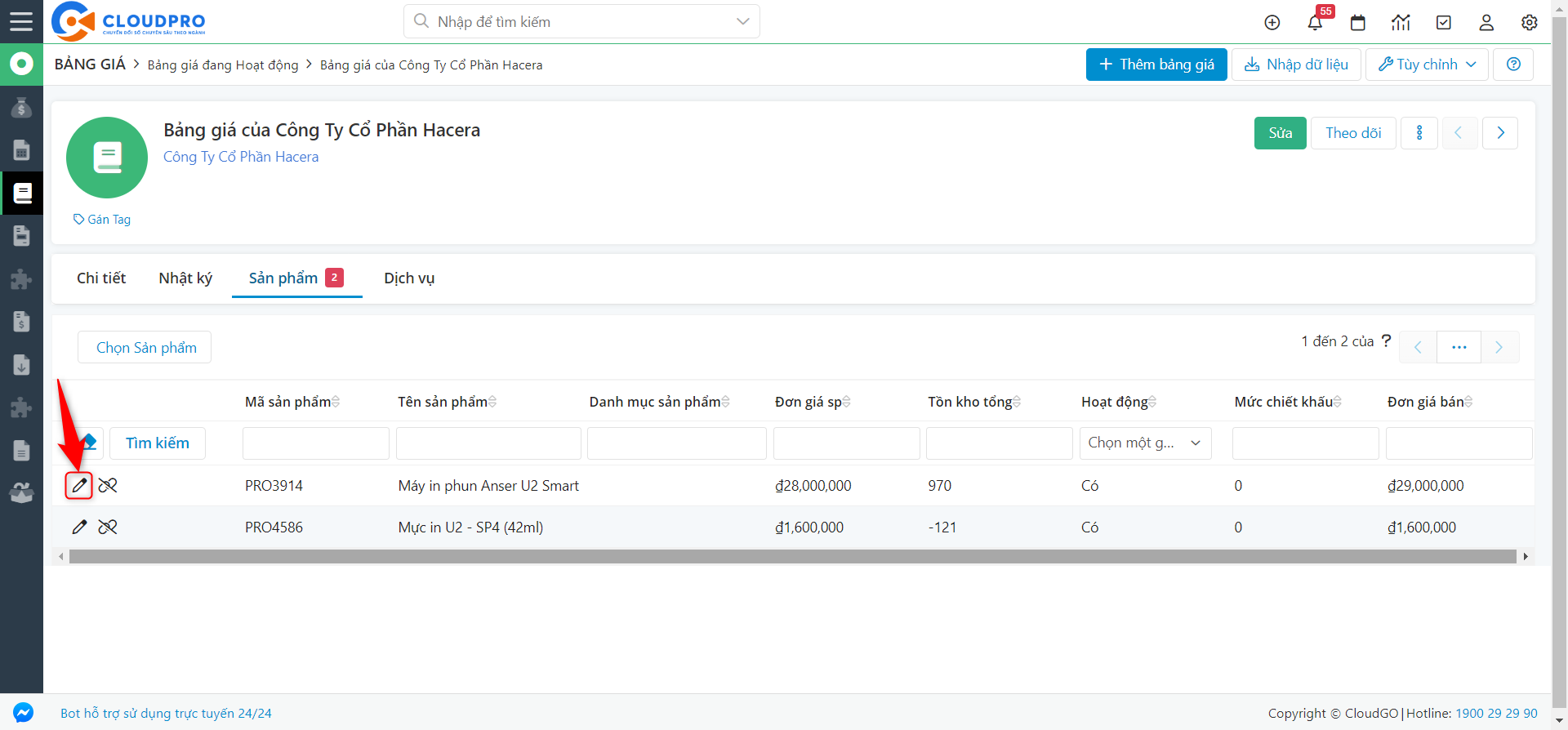Open the money bag sidebar icon

coord(21,107)
